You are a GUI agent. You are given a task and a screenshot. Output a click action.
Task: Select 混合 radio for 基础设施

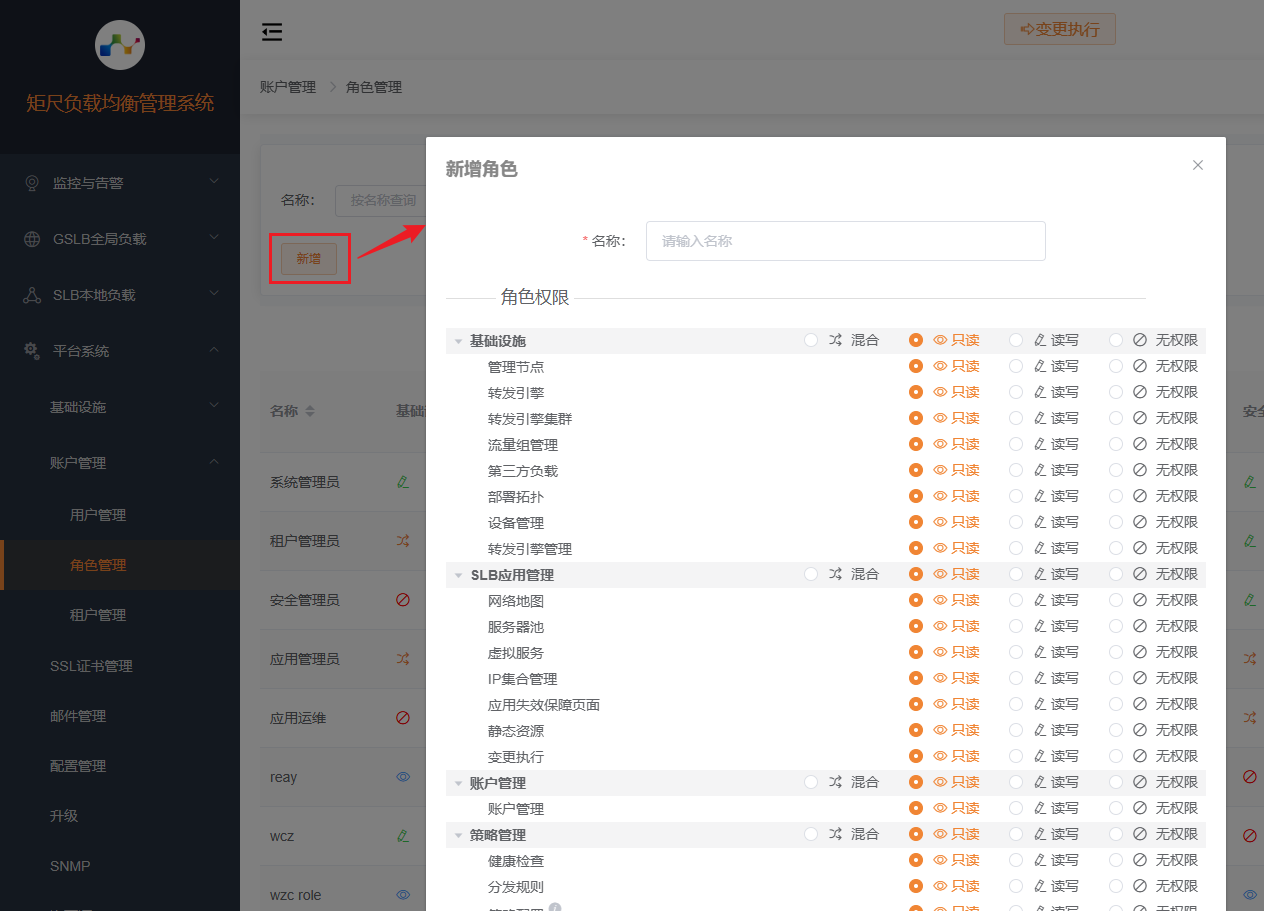pyautogui.click(x=811, y=340)
